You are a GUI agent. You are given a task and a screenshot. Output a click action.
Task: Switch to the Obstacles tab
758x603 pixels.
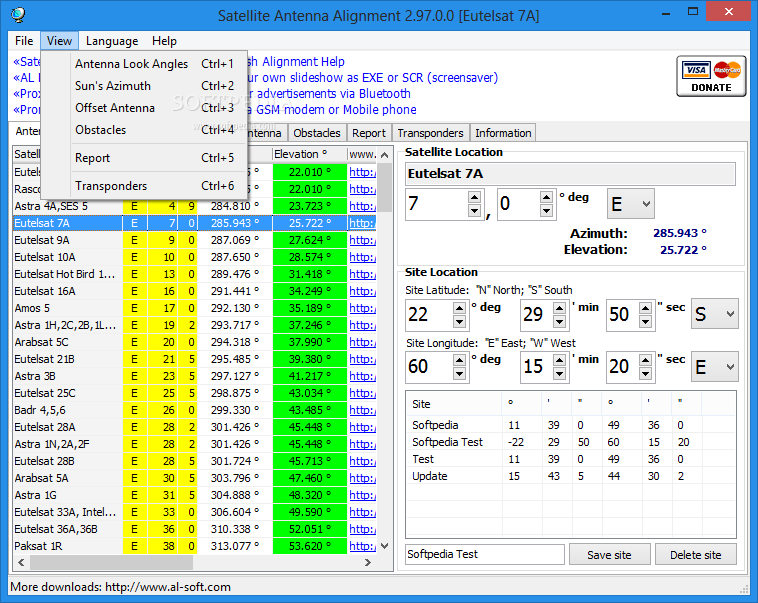tap(317, 133)
